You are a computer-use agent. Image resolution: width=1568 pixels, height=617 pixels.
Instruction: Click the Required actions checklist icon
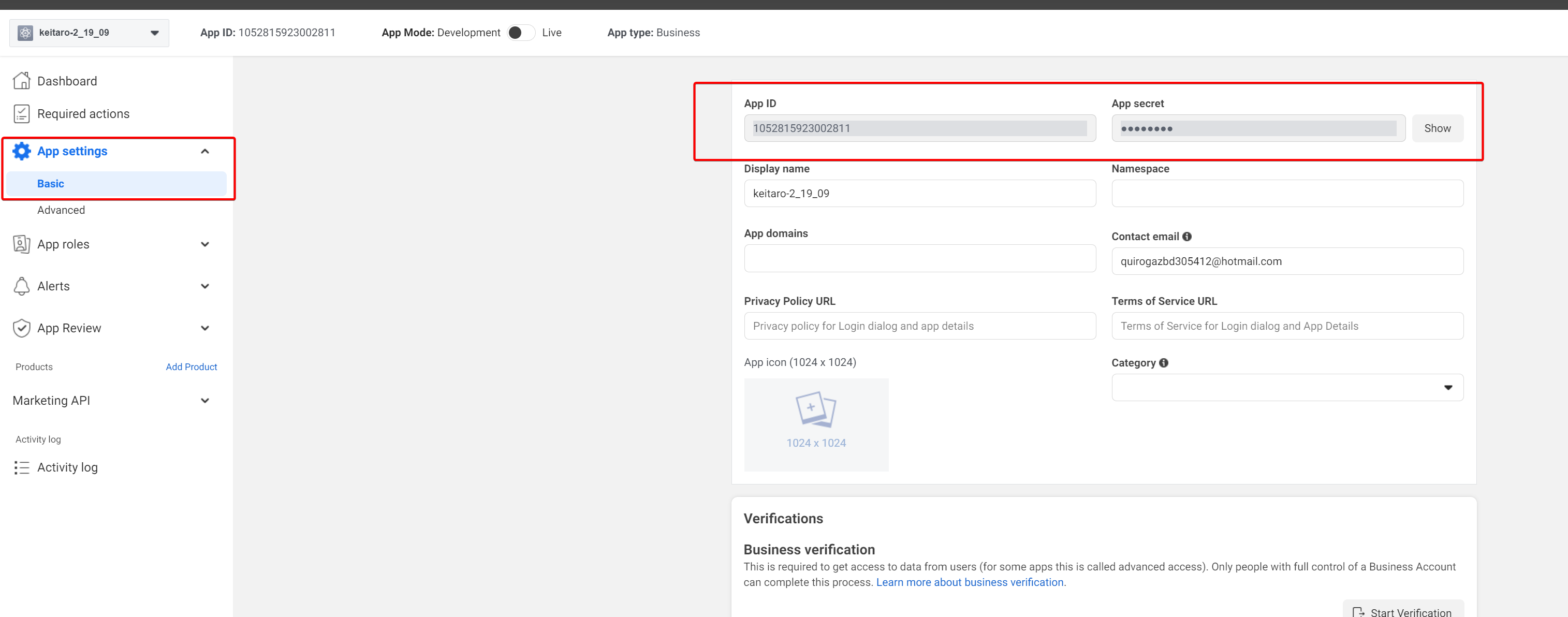click(22, 114)
